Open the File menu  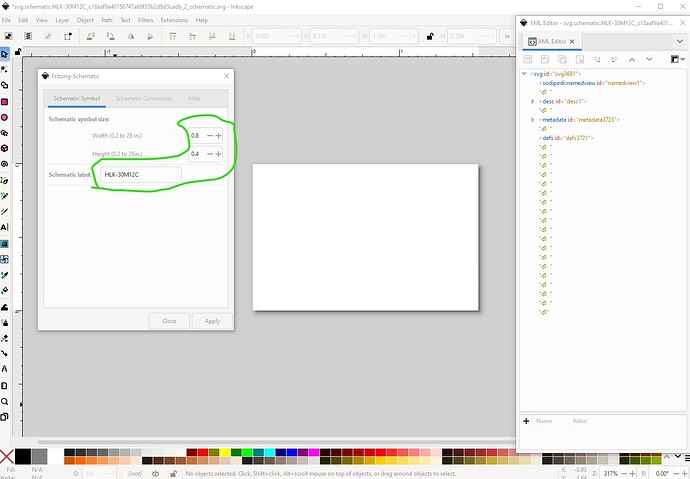pos(6,20)
